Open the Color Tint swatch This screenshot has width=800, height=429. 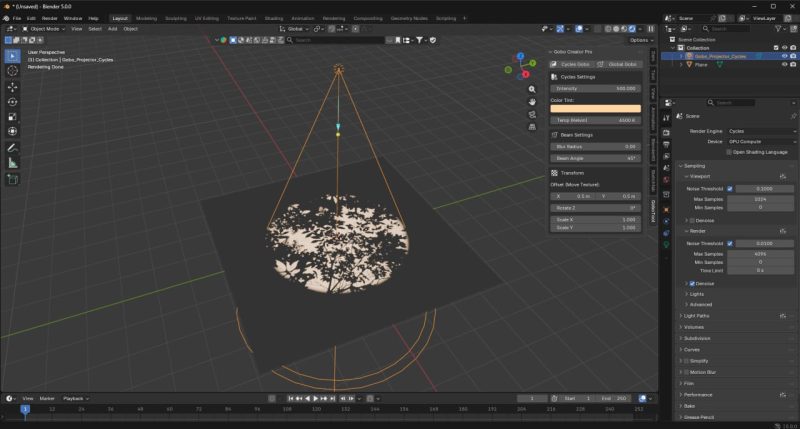click(596, 108)
